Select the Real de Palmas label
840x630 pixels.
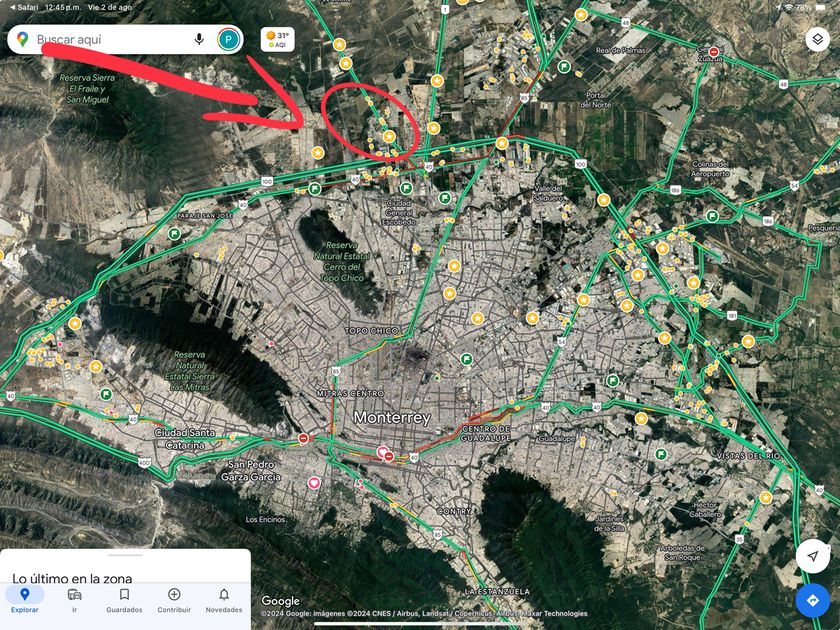[620, 50]
